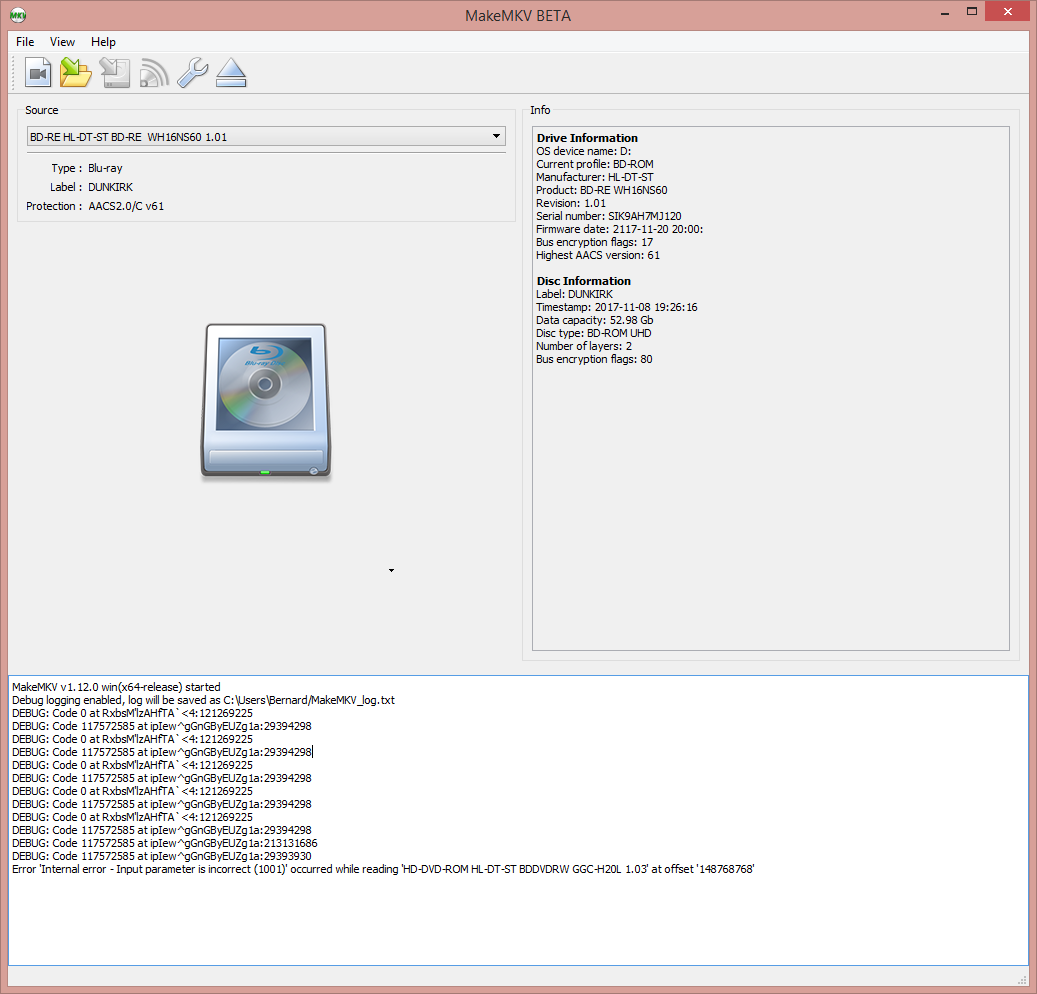Select the DEBUG log line ending 29393930
This screenshot has height=994, width=1037.
coord(162,856)
